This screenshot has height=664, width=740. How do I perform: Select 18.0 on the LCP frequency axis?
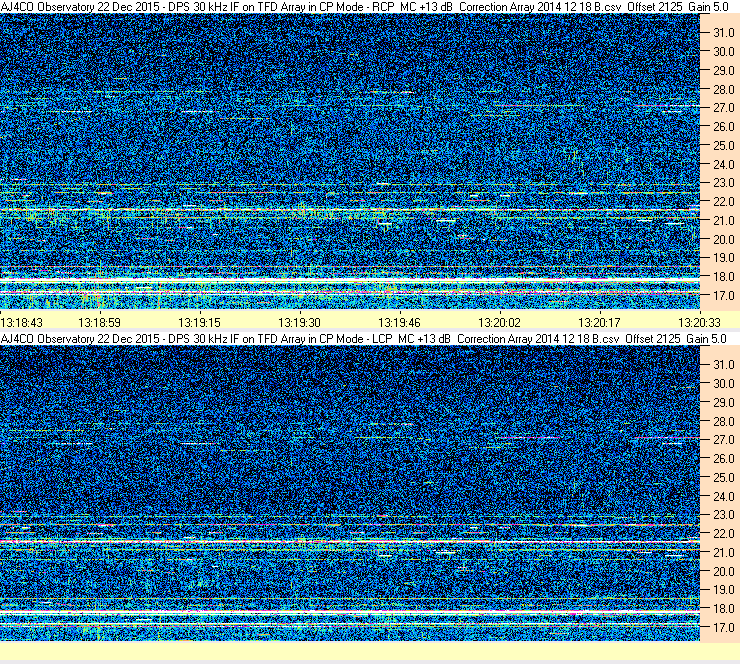coord(723,609)
